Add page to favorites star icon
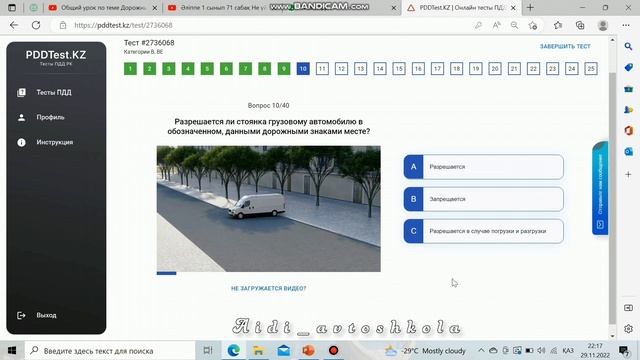 coord(533,25)
